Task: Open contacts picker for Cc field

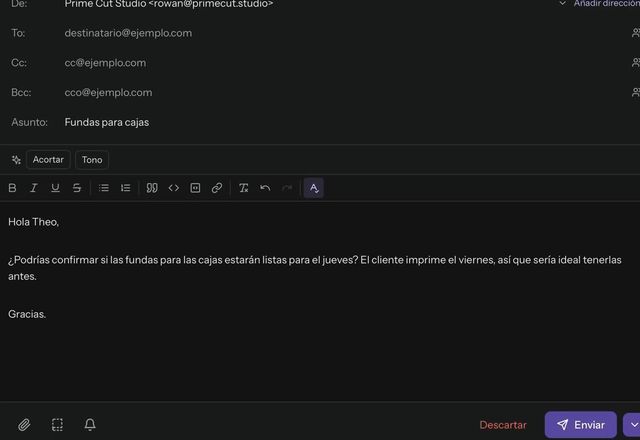Action: tap(636, 62)
